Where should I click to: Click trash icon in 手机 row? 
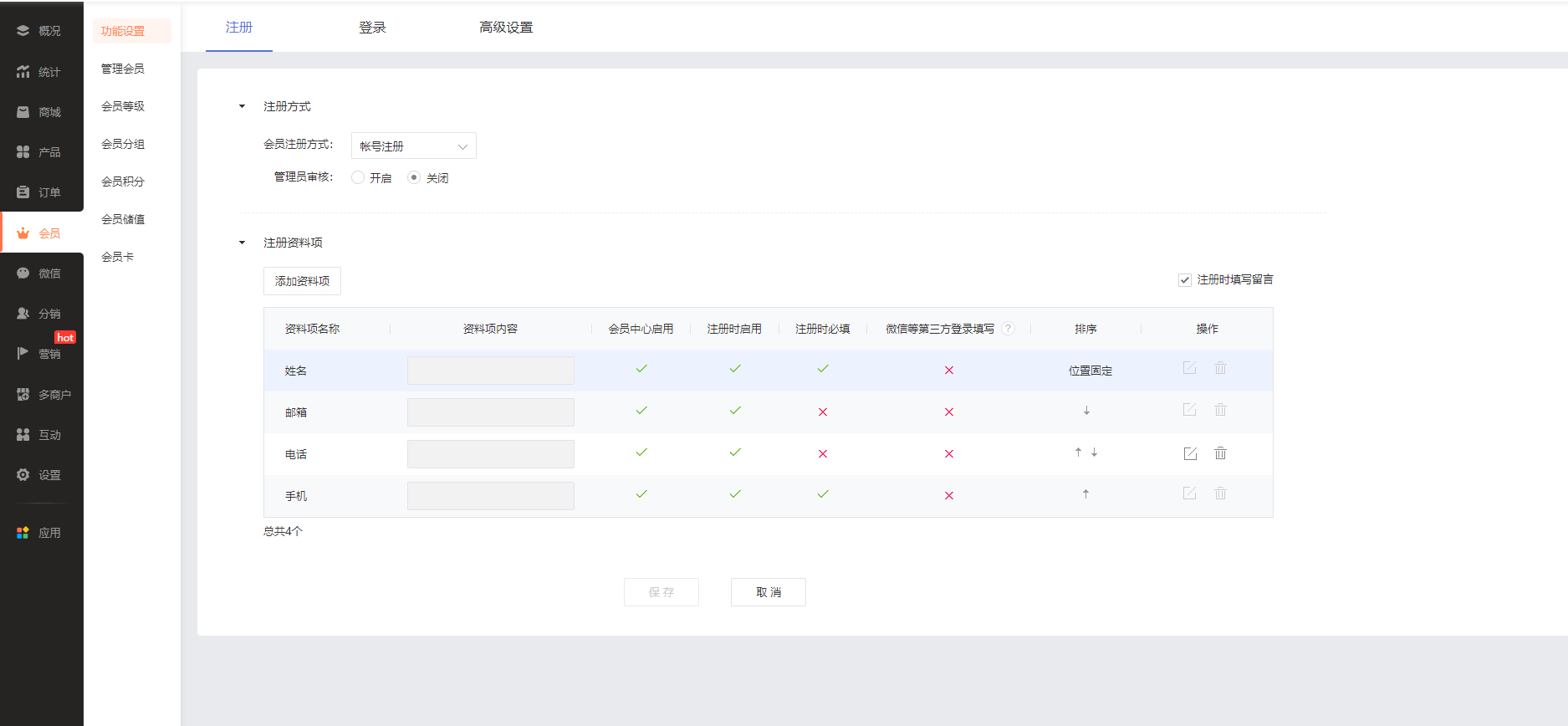[1220, 493]
